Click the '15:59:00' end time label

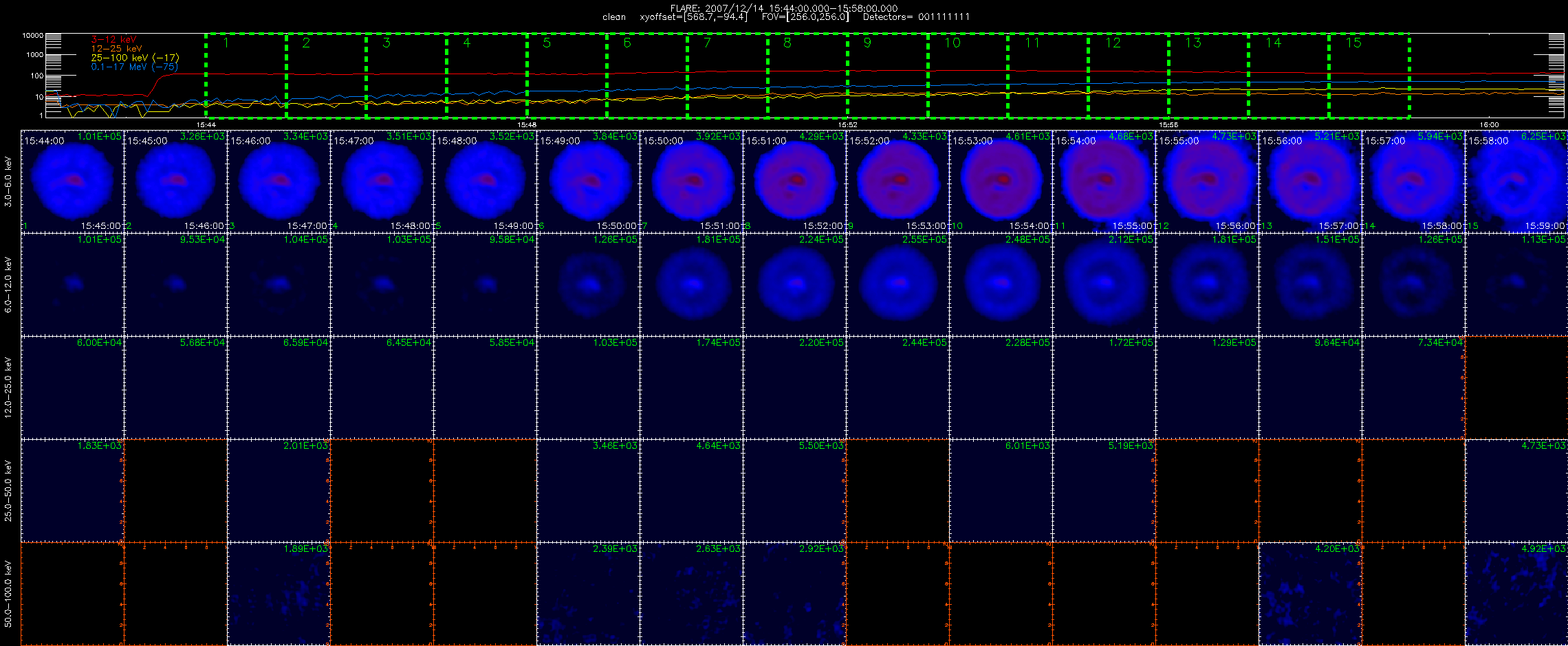coord(1545,226)
